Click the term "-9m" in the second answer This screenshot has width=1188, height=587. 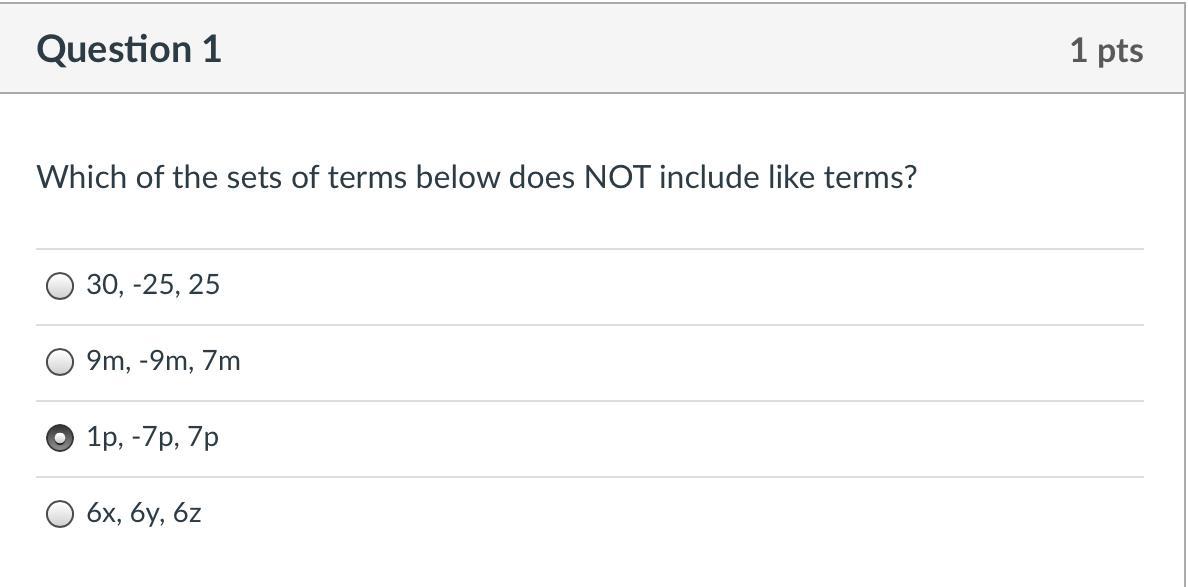(x=163, y=361)
